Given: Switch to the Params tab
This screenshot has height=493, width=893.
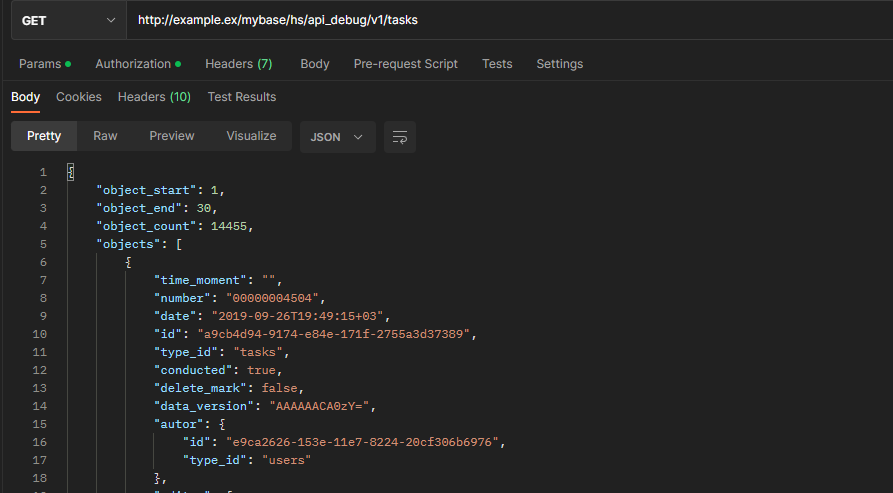Looking at the screenshot, I should [x=44, y=64].
